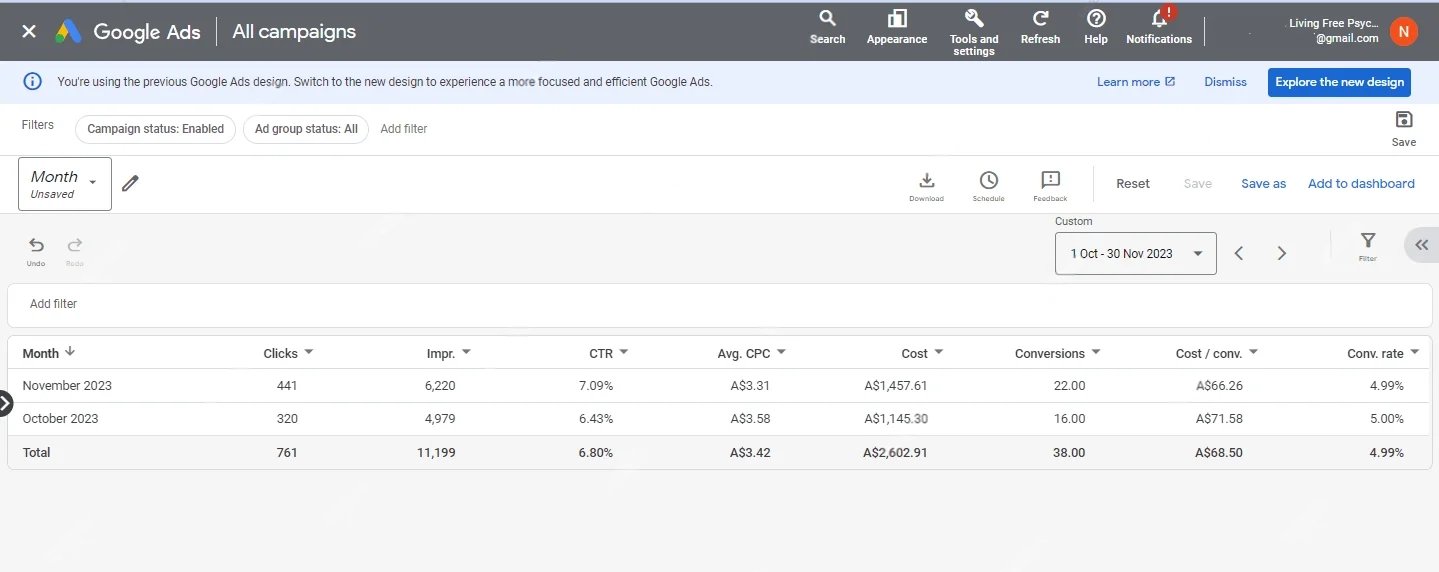Open the date range 1 Oct - 30 Nov 2023 dropdown
Viewport: 1439px width, 572px height.
click(1136, 254)
